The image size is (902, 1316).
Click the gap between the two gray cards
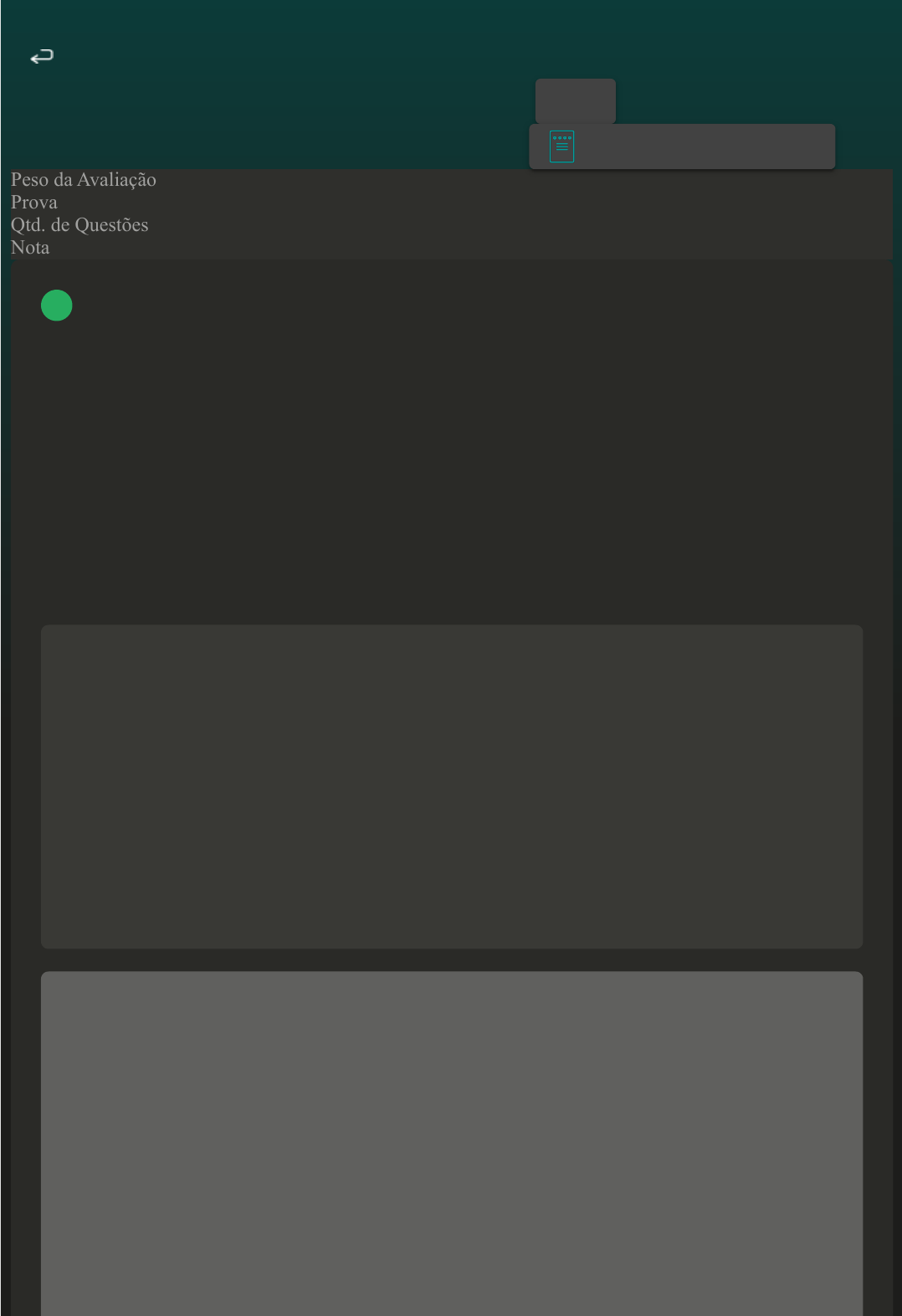[451, 960]
